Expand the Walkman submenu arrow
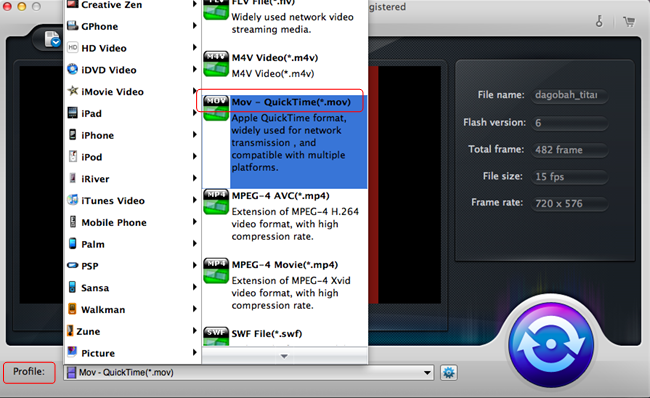Image resolution: width=650 pixels, height=398 pixels. pyautogui.click(x=195, y=309)
